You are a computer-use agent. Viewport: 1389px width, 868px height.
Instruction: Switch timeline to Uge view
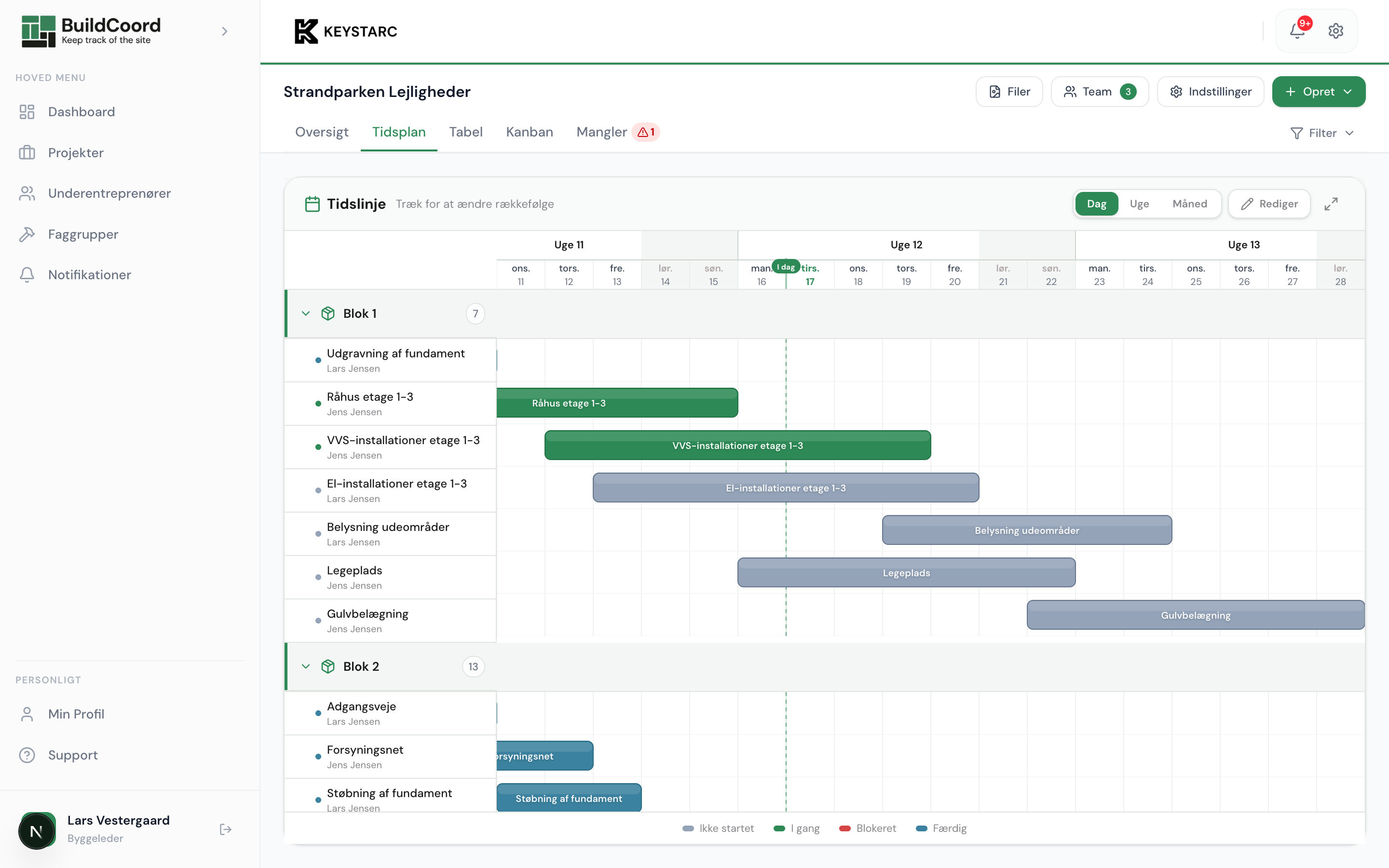pyautogui.click(x=1139, y=204)
